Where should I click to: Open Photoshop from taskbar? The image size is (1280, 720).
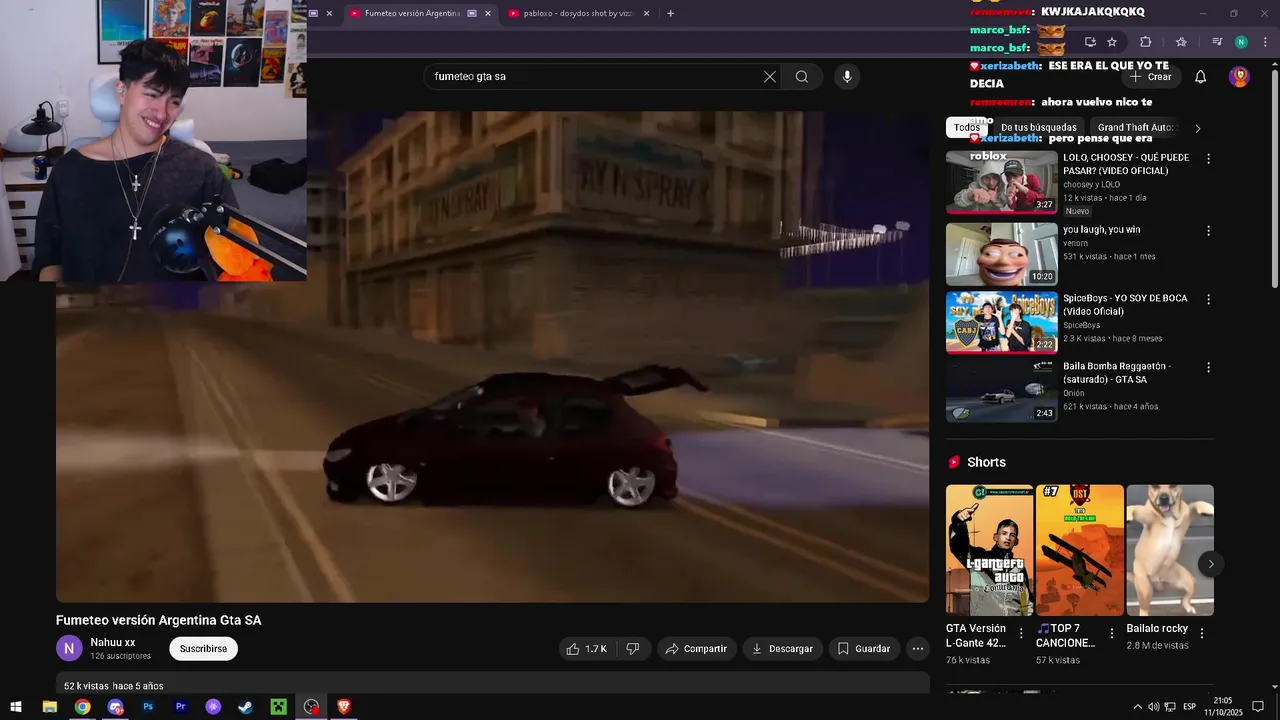[x=148, y=707]
